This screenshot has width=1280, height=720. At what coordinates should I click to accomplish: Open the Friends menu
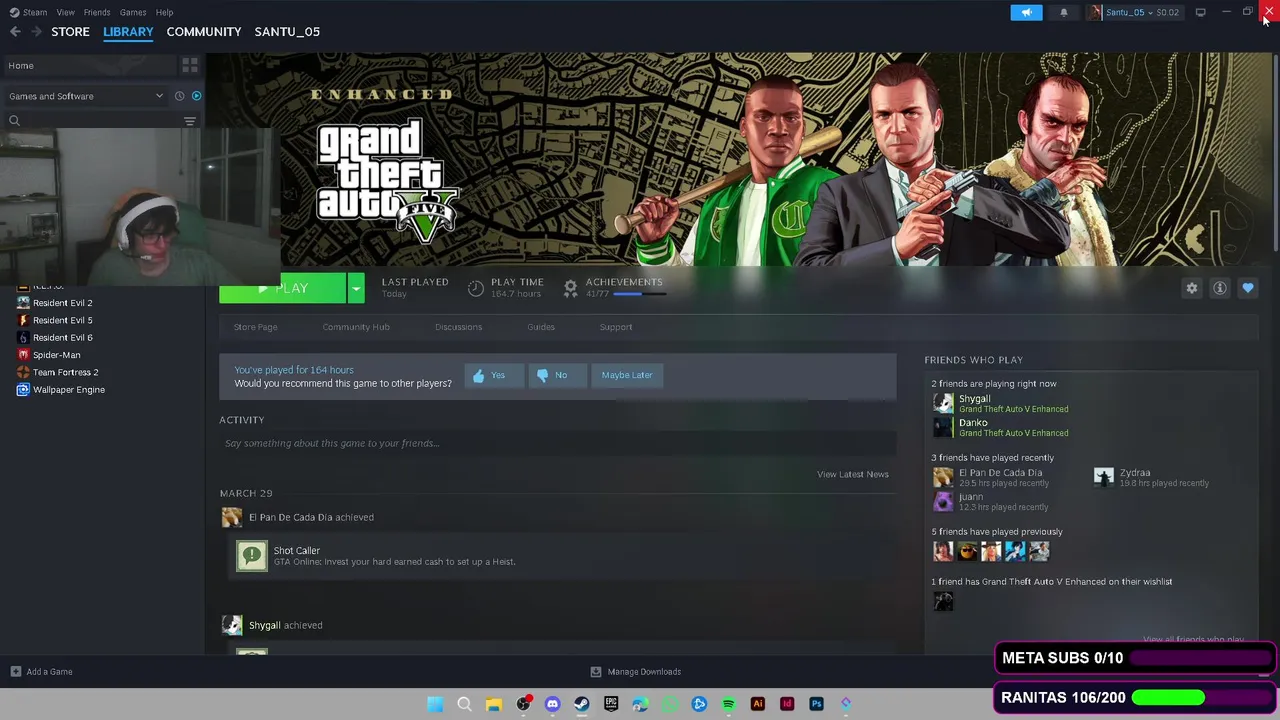click(97, 12)
